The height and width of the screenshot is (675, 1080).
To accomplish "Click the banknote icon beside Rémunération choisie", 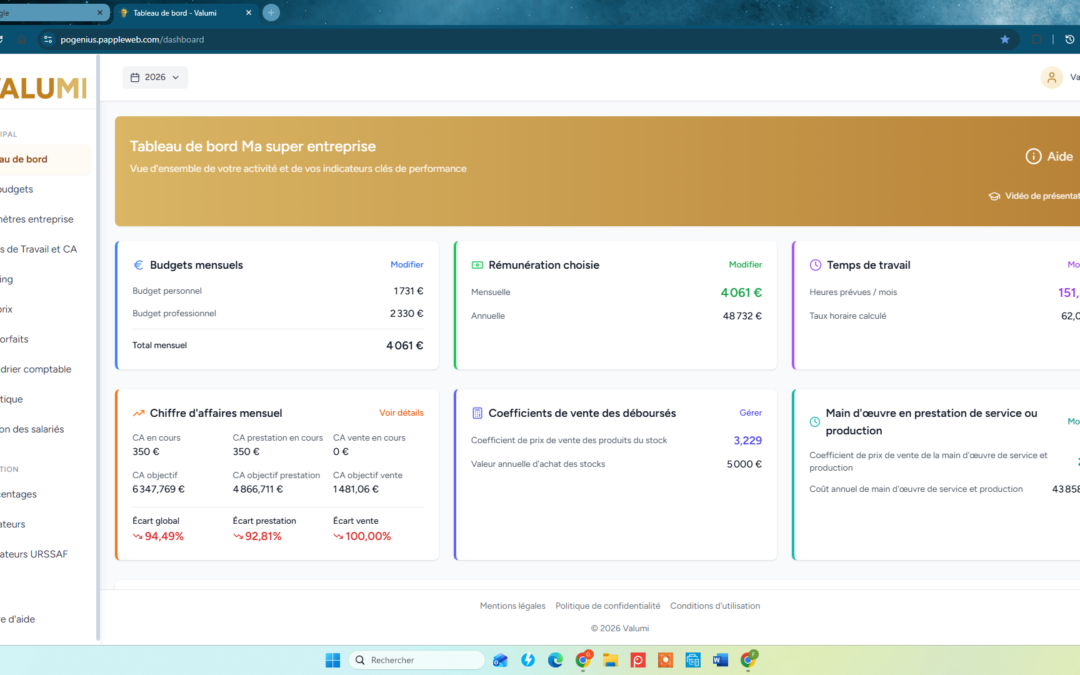I will pos(477,265).
